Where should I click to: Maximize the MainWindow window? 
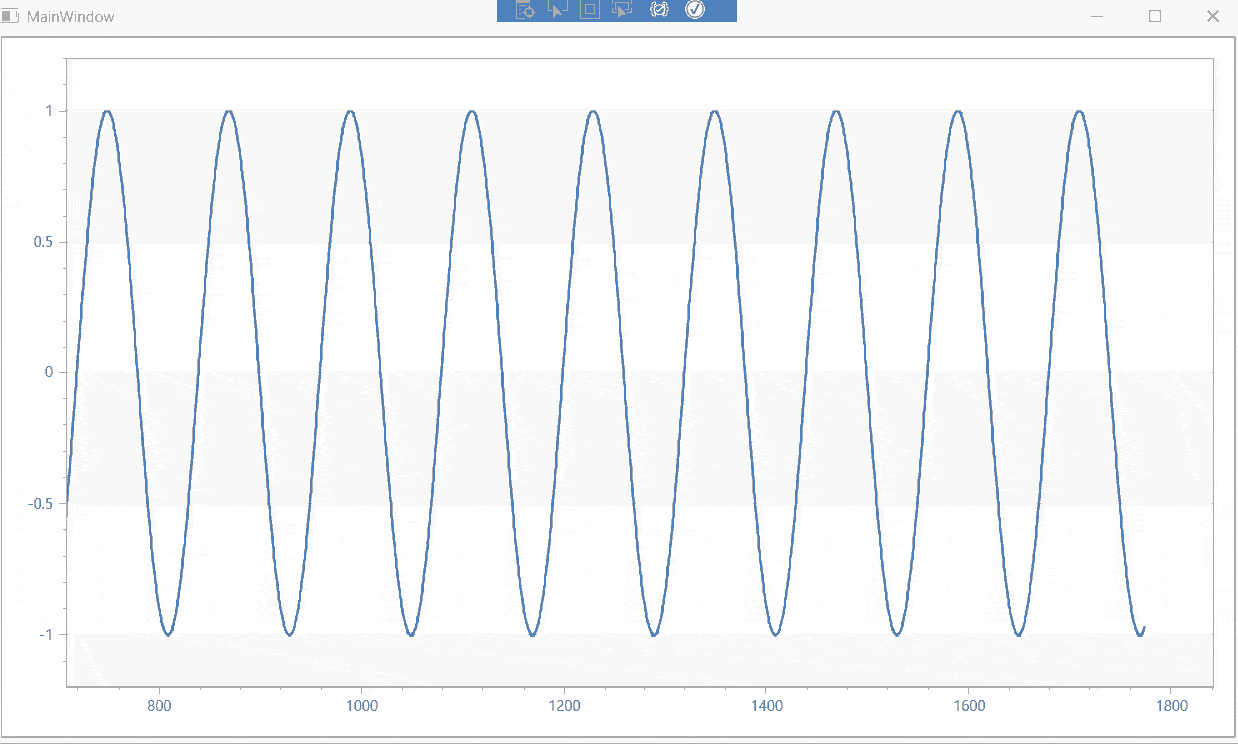coord(1155,17)
